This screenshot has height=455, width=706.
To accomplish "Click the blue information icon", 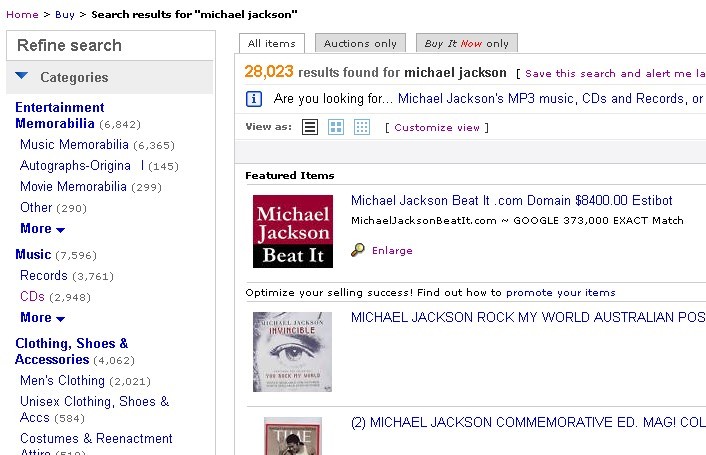I will point(254,99).
